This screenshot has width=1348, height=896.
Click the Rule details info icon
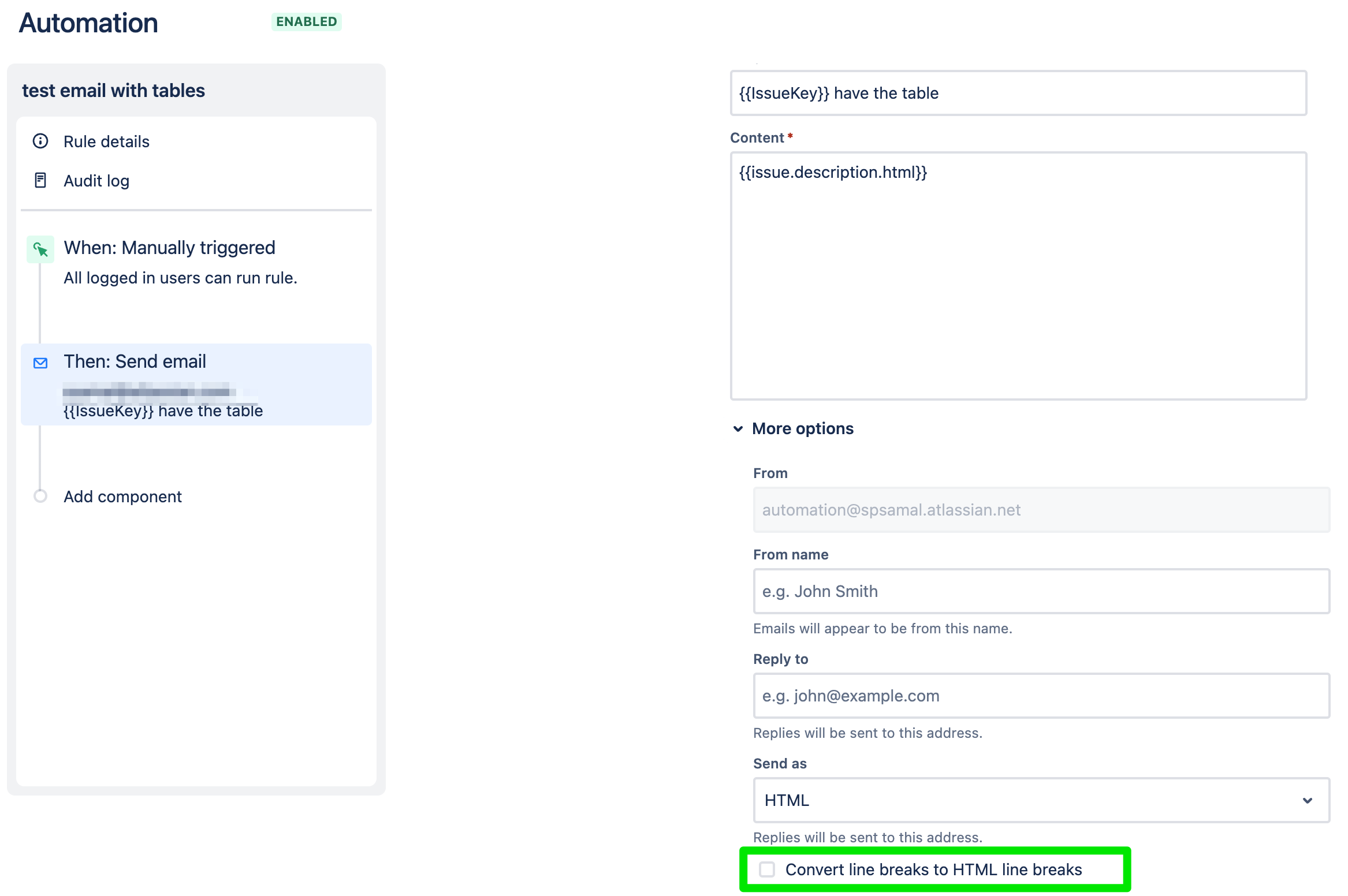40,141
